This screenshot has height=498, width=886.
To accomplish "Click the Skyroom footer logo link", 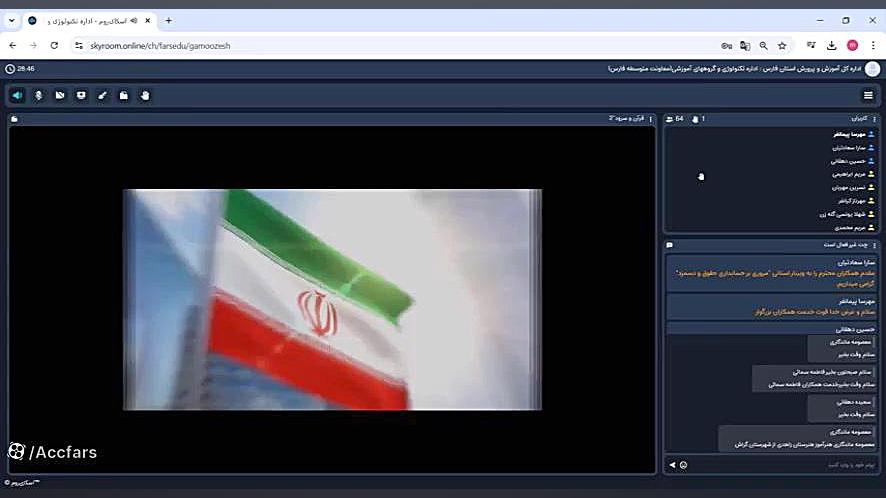I will tap(22, 483).
